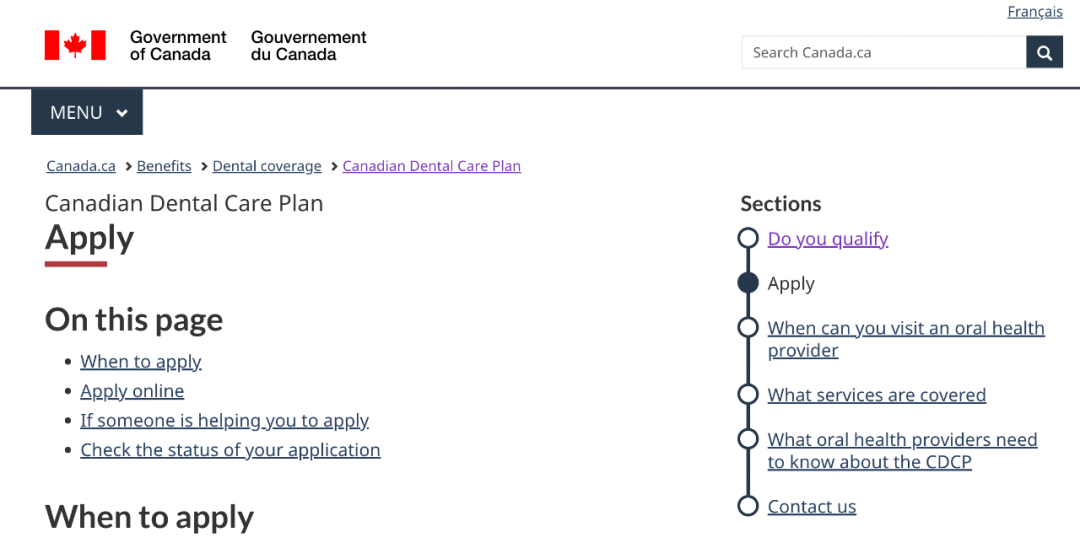This screenshot has width=1080, height=543.
Task: Click the circle marker beside What services are covered
Action: [x=748, y=394]
